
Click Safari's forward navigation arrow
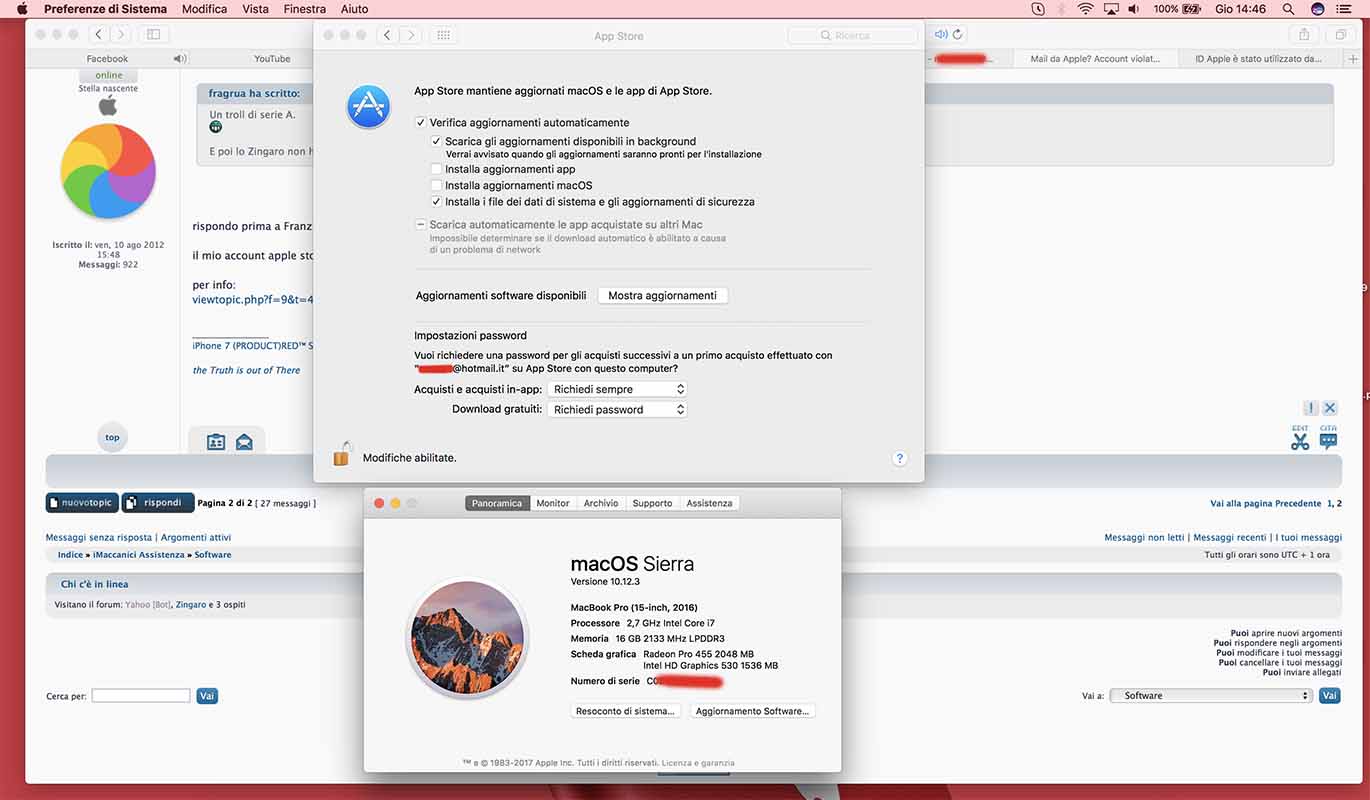click(x=120, y=34)
